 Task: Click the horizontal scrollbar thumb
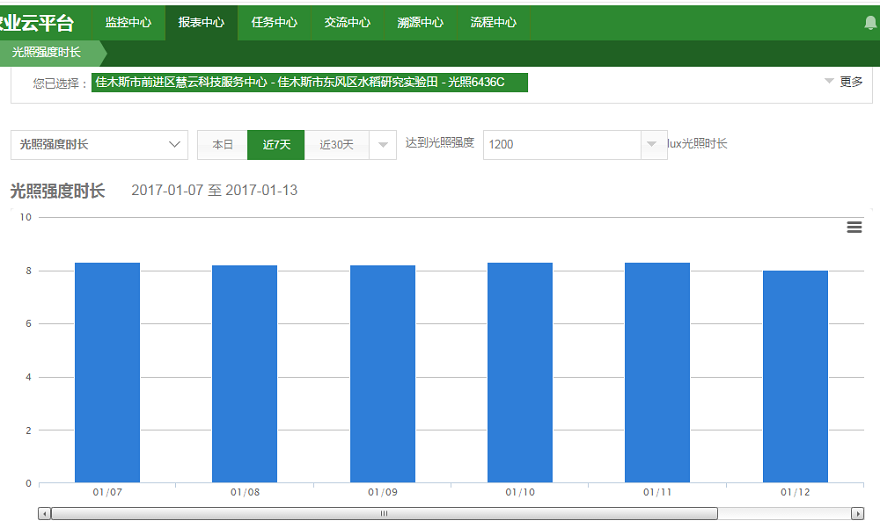[x=383, y=513]
